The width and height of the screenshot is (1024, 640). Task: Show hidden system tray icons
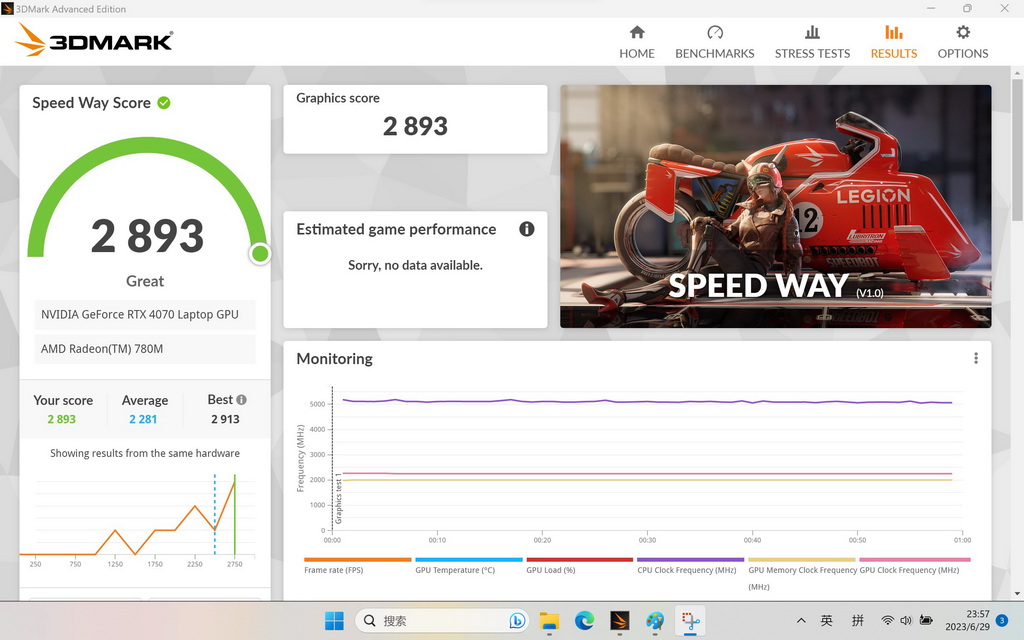[801, 620]
